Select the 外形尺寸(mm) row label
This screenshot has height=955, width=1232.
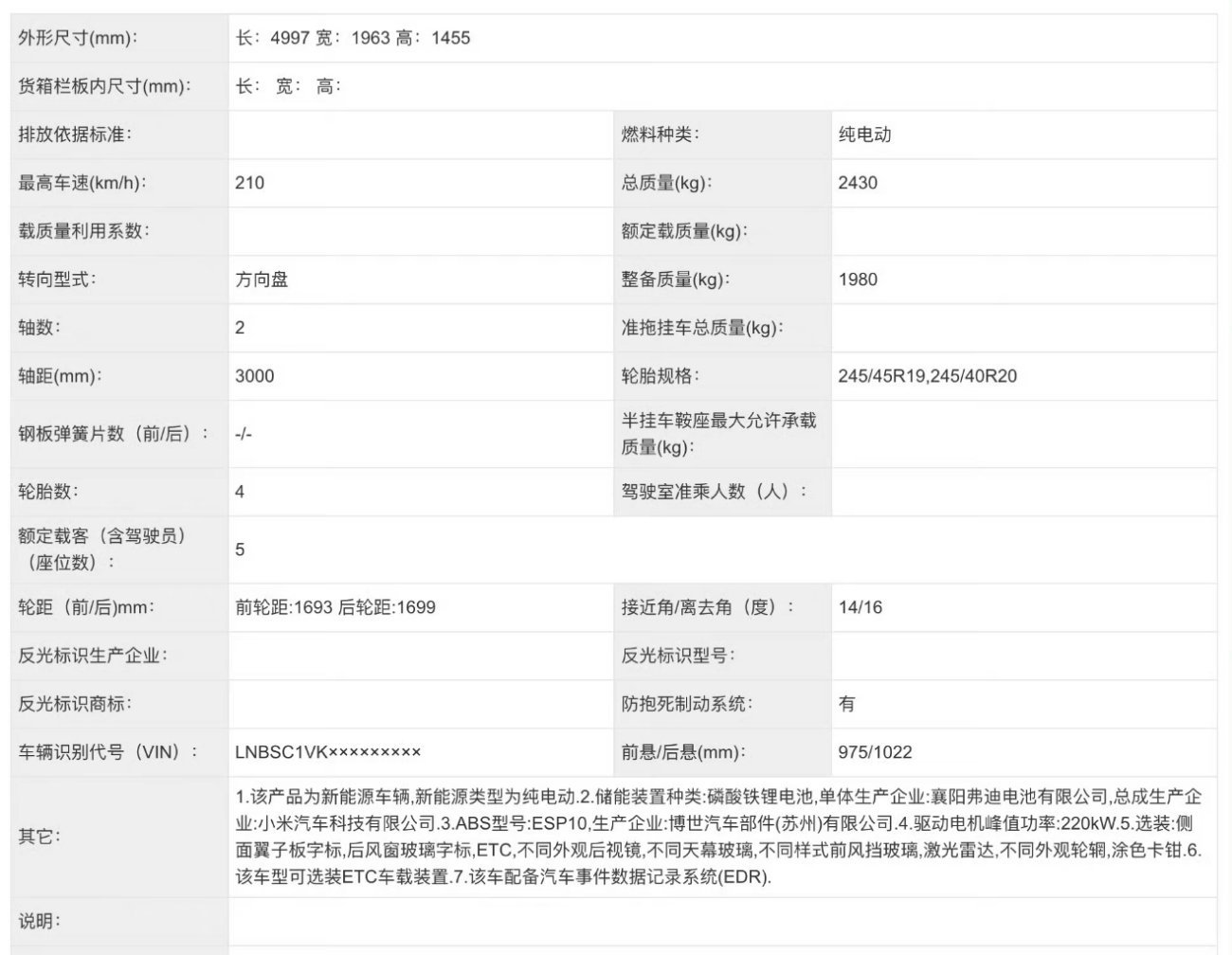pyautogui.click(x=76, y=38)
